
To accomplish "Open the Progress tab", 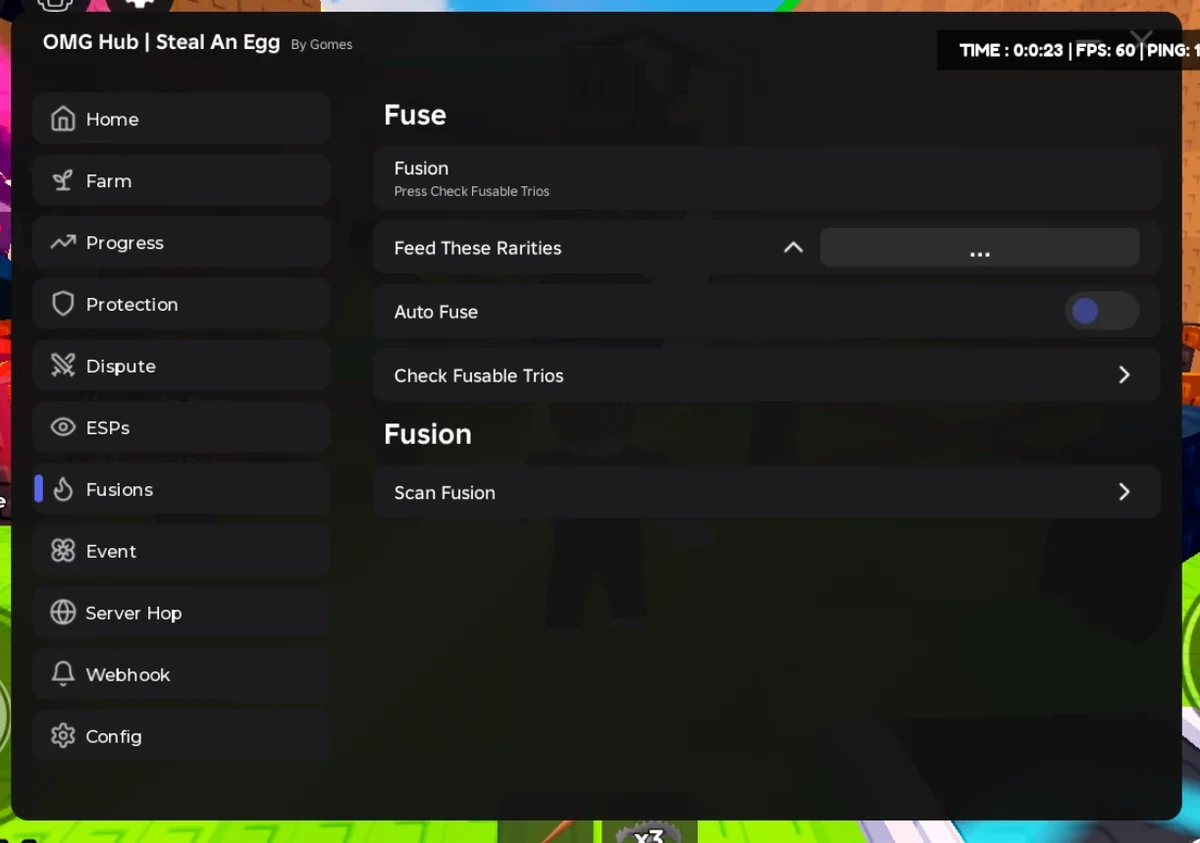I will pyautogui.click(x=181, y=243).
